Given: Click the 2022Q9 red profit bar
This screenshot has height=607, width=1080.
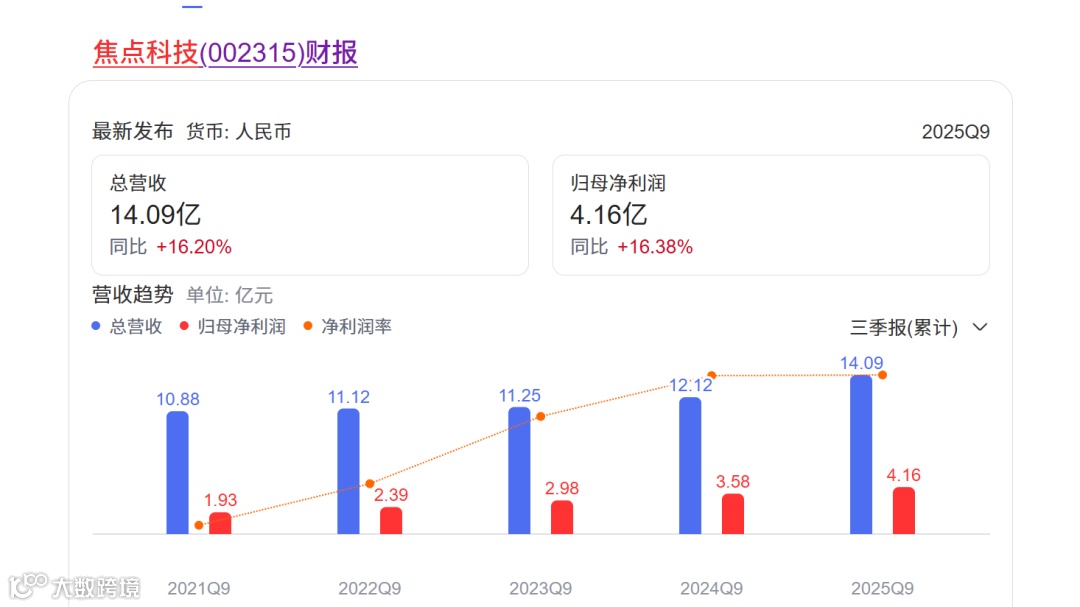Looking at the screenshot, I should [x=391, y=520].
